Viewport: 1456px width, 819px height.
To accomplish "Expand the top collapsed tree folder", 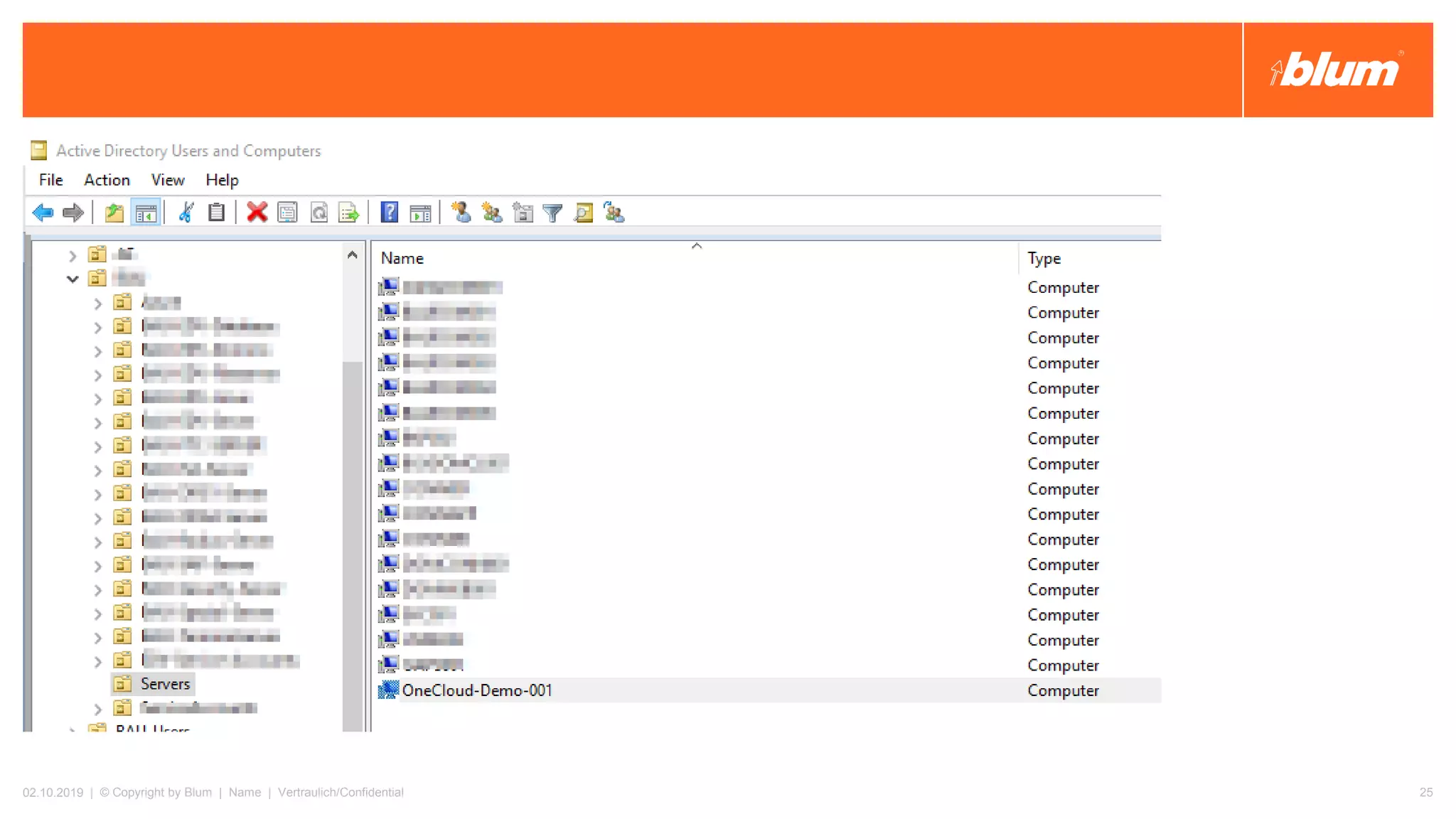I will (73, 255).
